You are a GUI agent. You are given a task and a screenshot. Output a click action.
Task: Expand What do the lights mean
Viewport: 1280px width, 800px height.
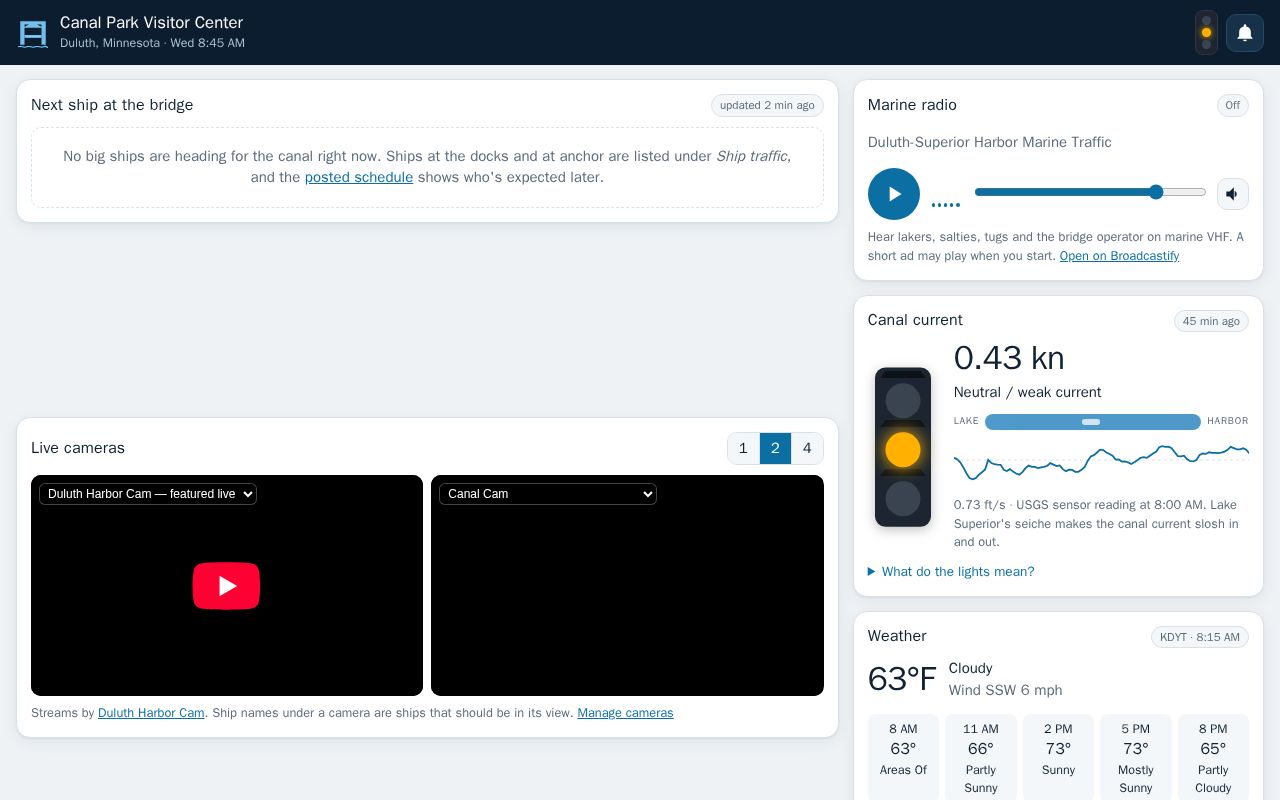point(951,572)
